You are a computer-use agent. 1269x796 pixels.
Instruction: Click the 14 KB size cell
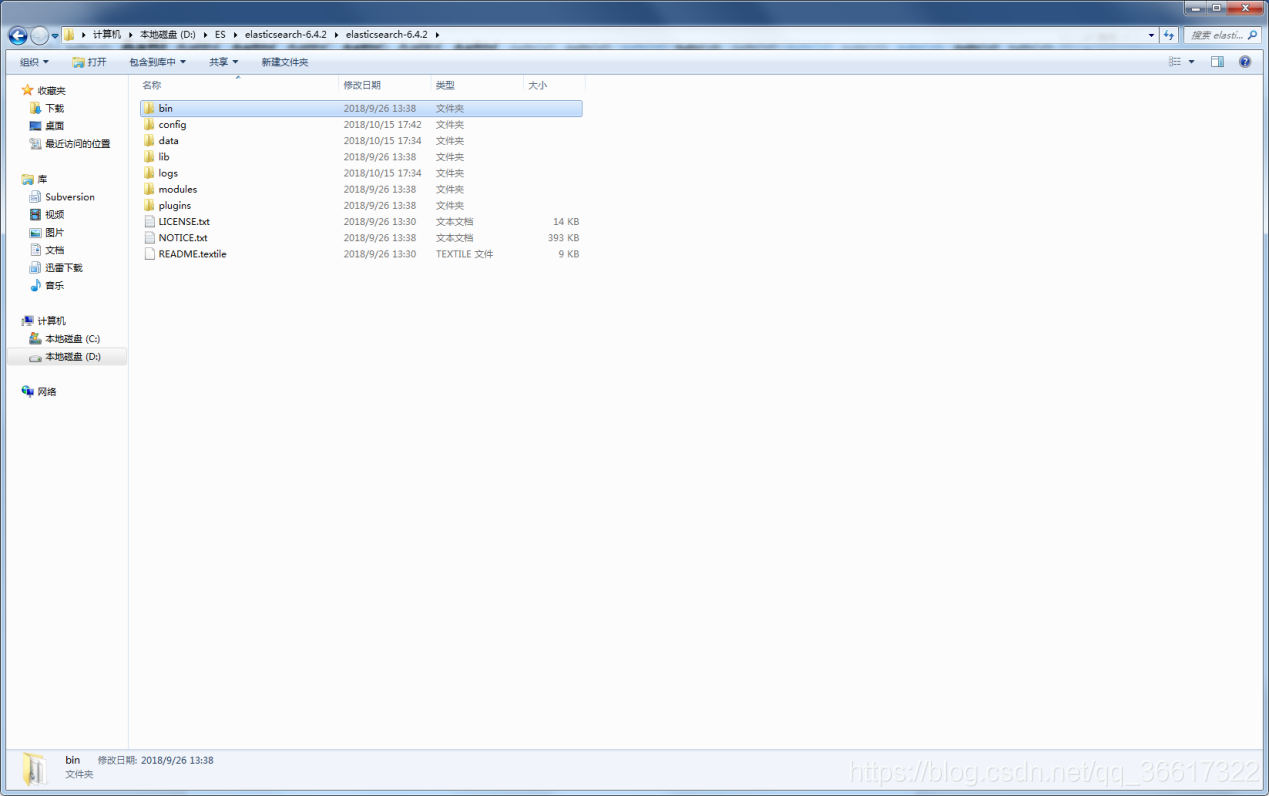tap(566, 222)
